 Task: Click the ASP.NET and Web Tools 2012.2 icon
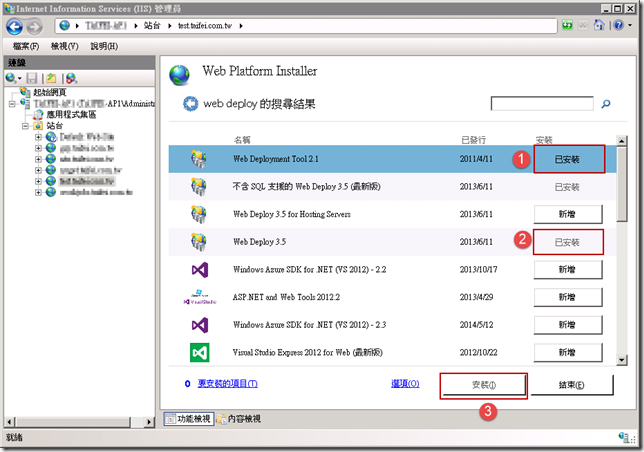coord(200,297)
